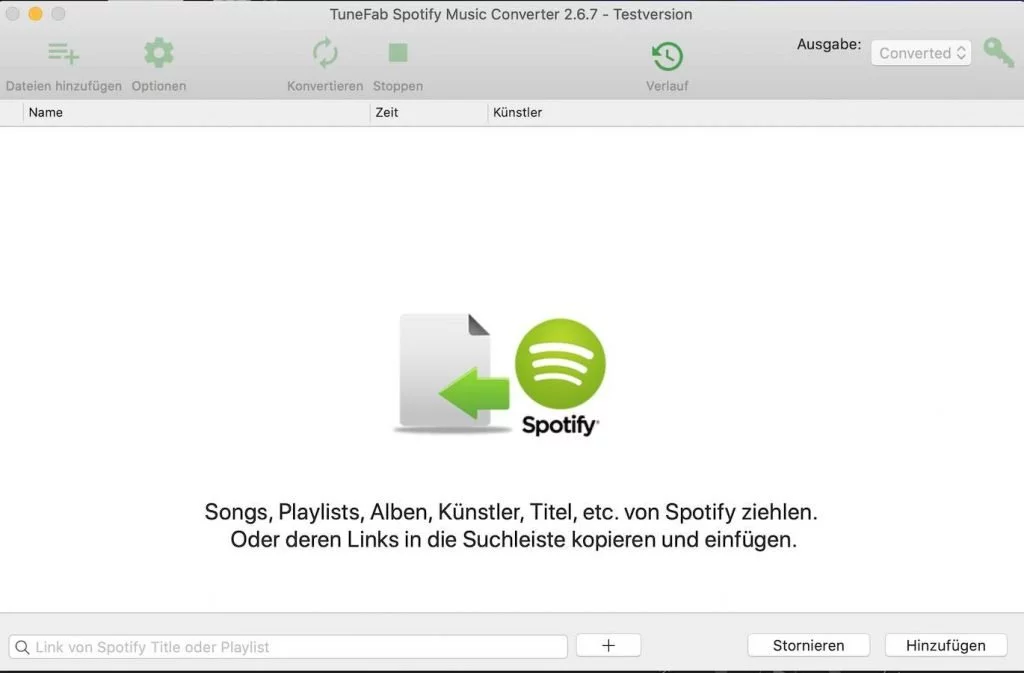The width and height of the screenshot is (1024, 673).
Task: Click the key registration icon
Action: pyautogui.click(x=999, y=52)
